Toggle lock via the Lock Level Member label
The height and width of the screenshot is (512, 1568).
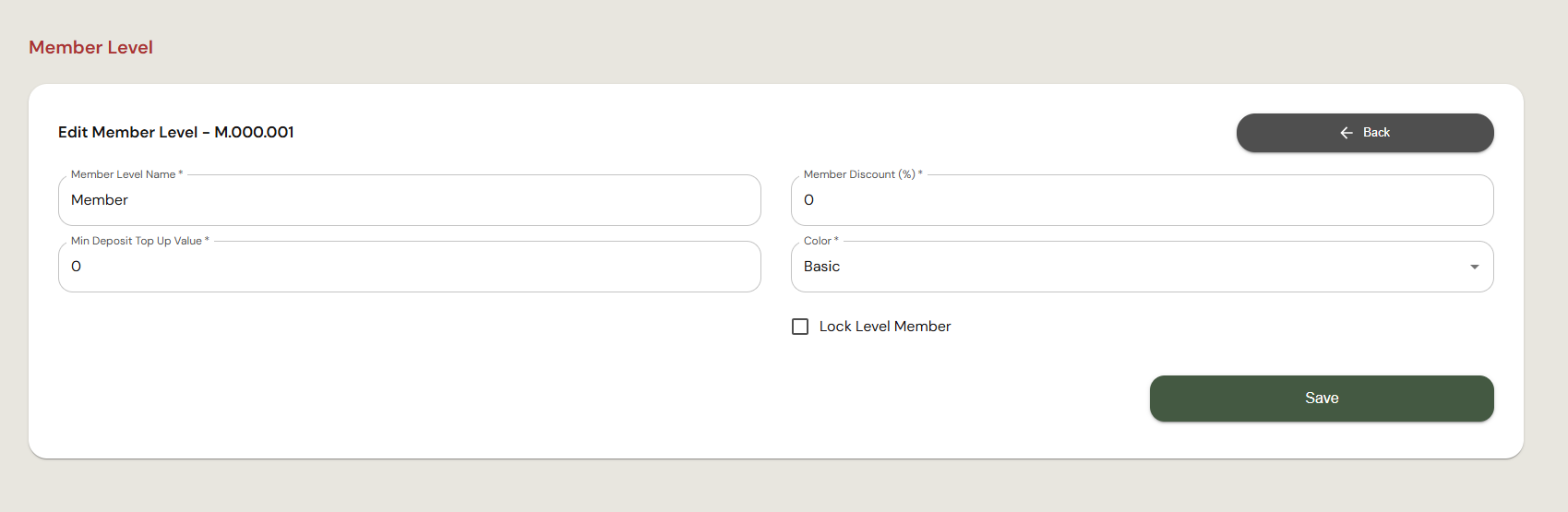pyautogui.click(x=885, y=327)
